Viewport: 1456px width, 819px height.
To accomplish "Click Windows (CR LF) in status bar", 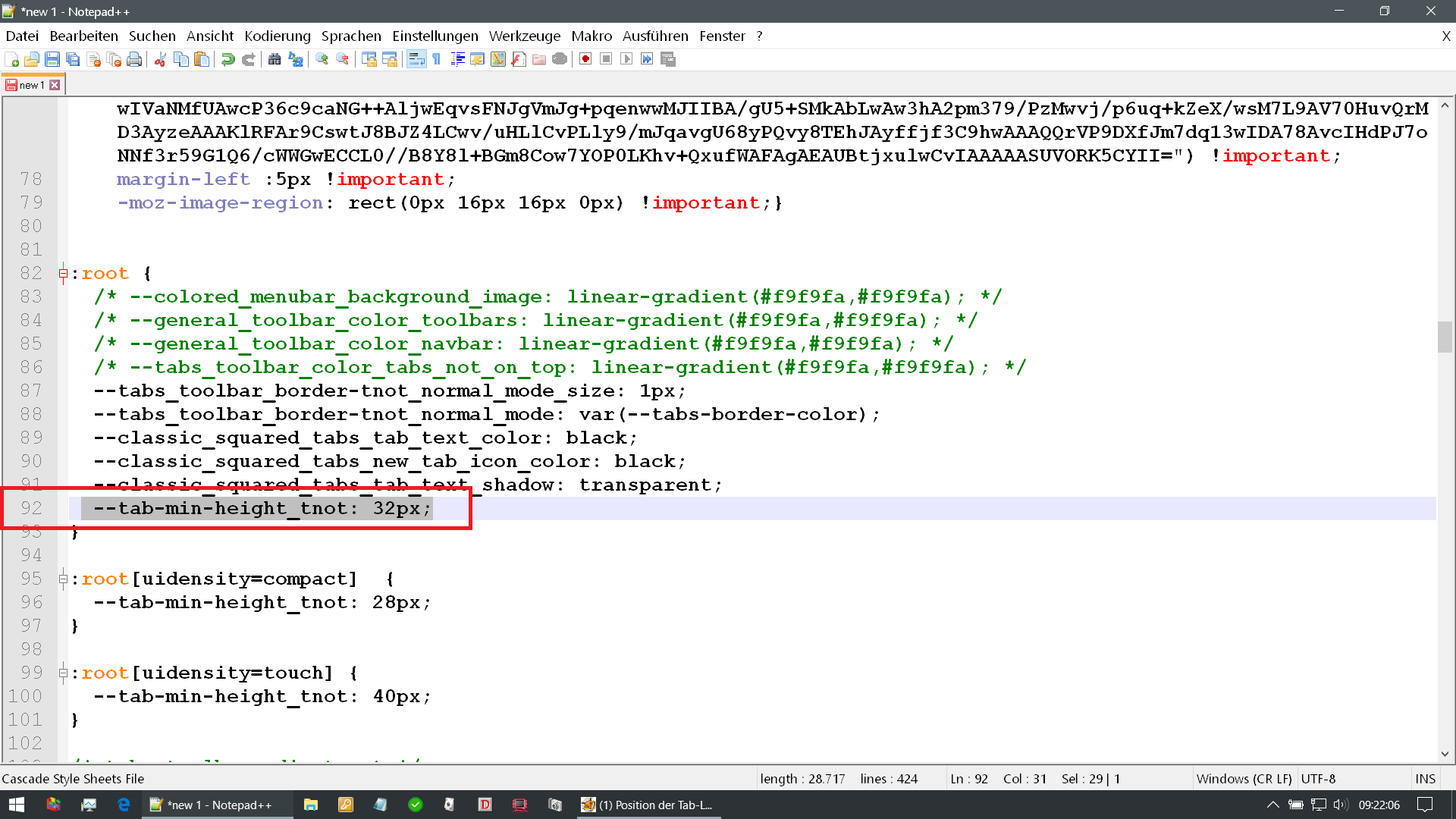I will click(1244, 779).
